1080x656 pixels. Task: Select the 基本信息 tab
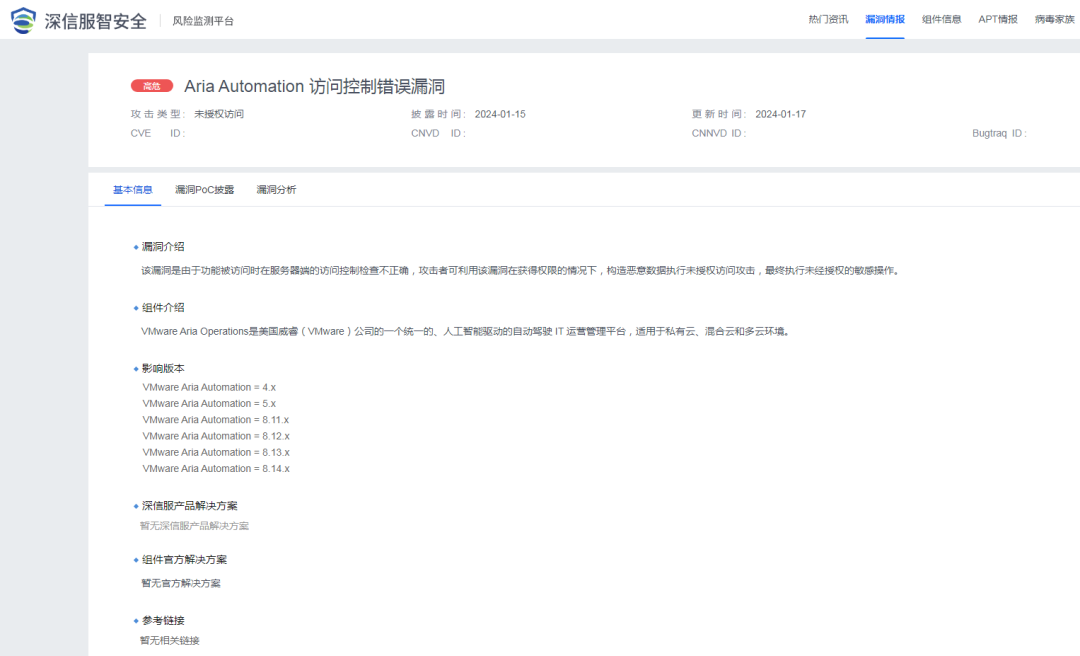pos(132,189)
